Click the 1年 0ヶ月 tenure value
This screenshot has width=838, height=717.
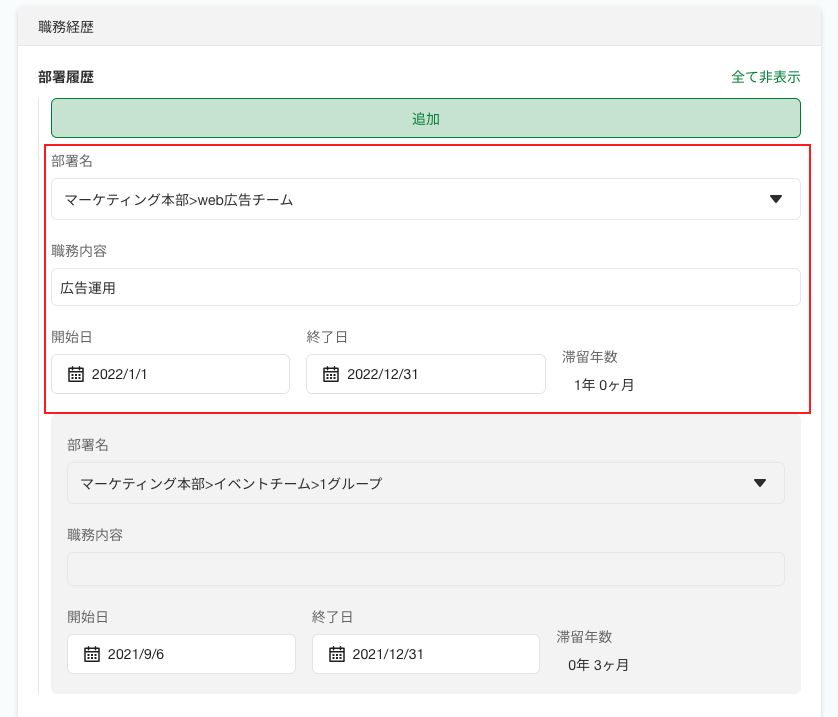[x=604, y=384]
